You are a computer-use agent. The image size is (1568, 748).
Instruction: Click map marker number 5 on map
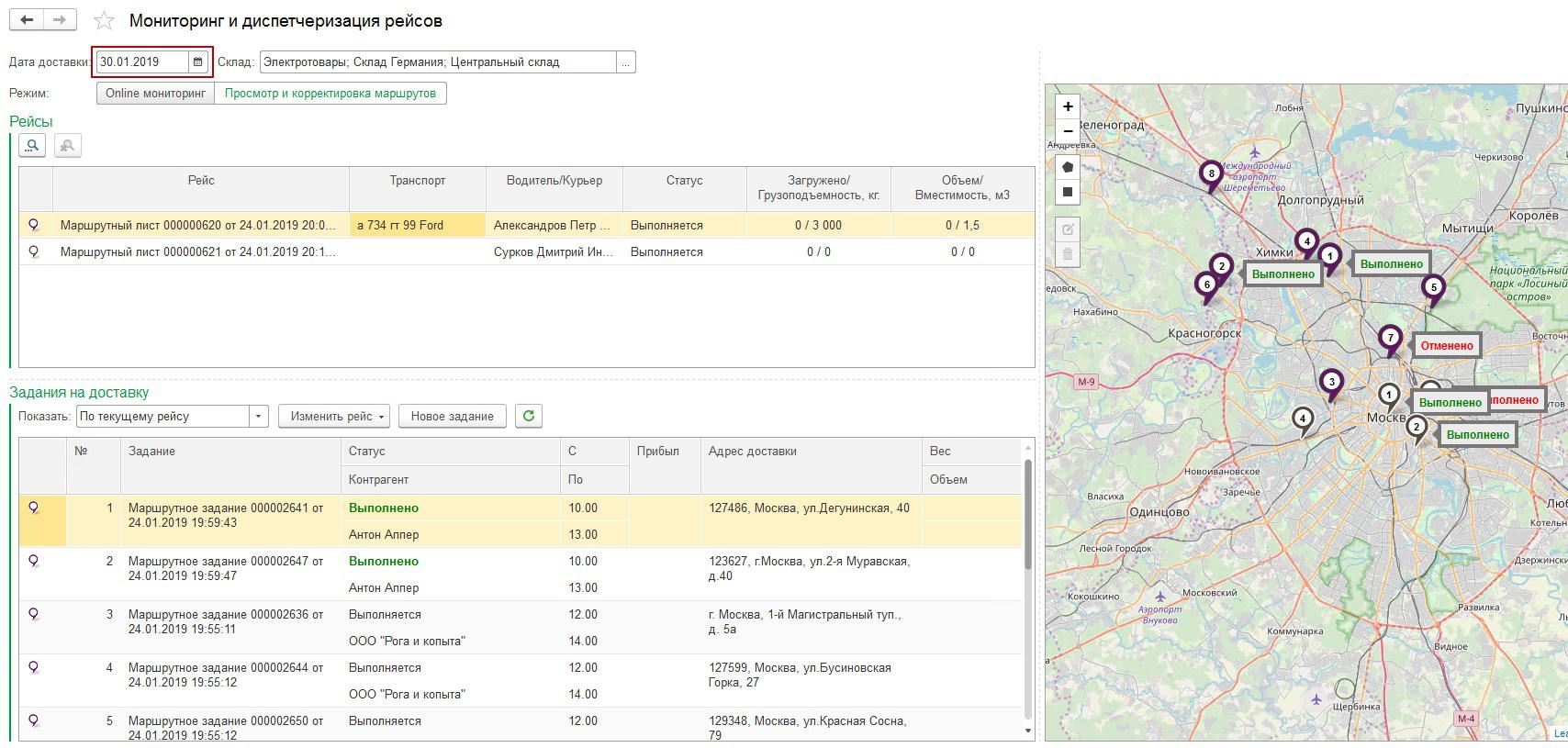click(1433, 290)
